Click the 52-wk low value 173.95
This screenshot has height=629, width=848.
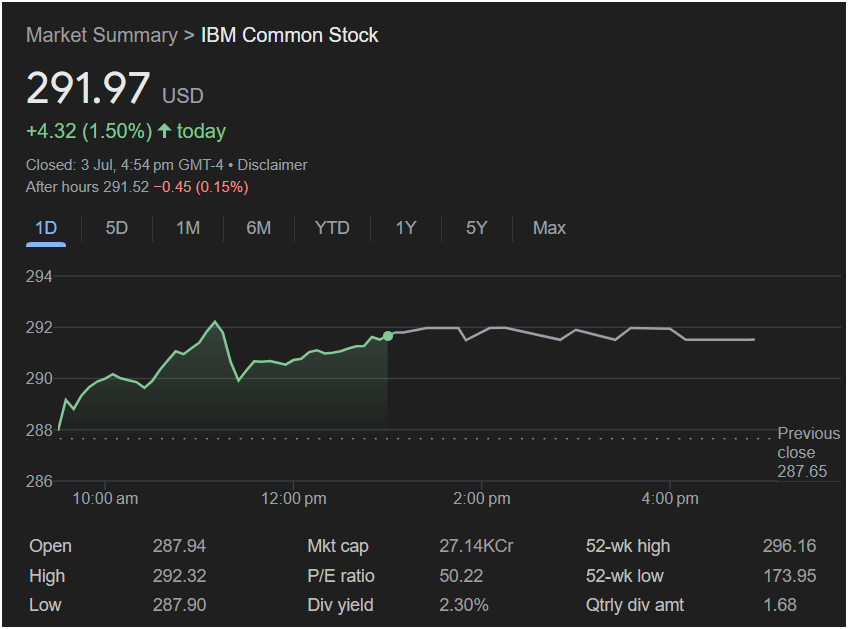point(789,576)
